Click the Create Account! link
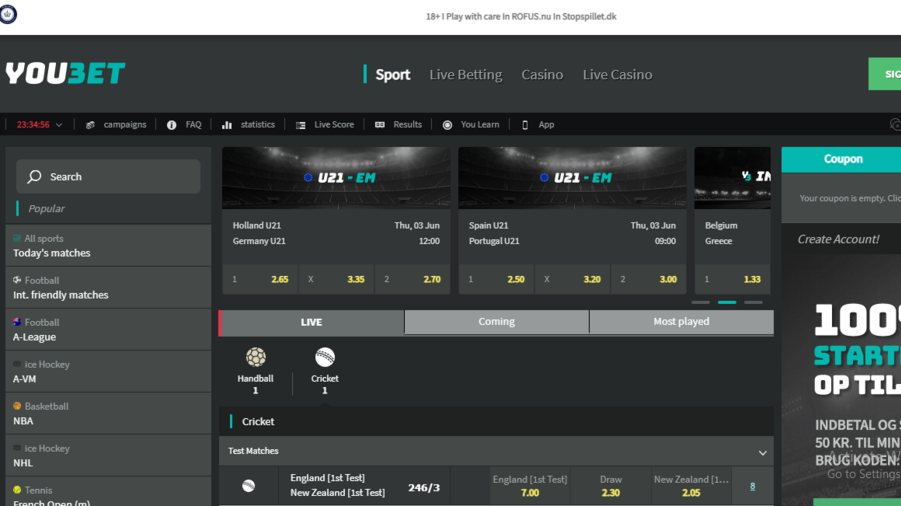Screen dimensions: 901x506 tap(838, 239)
